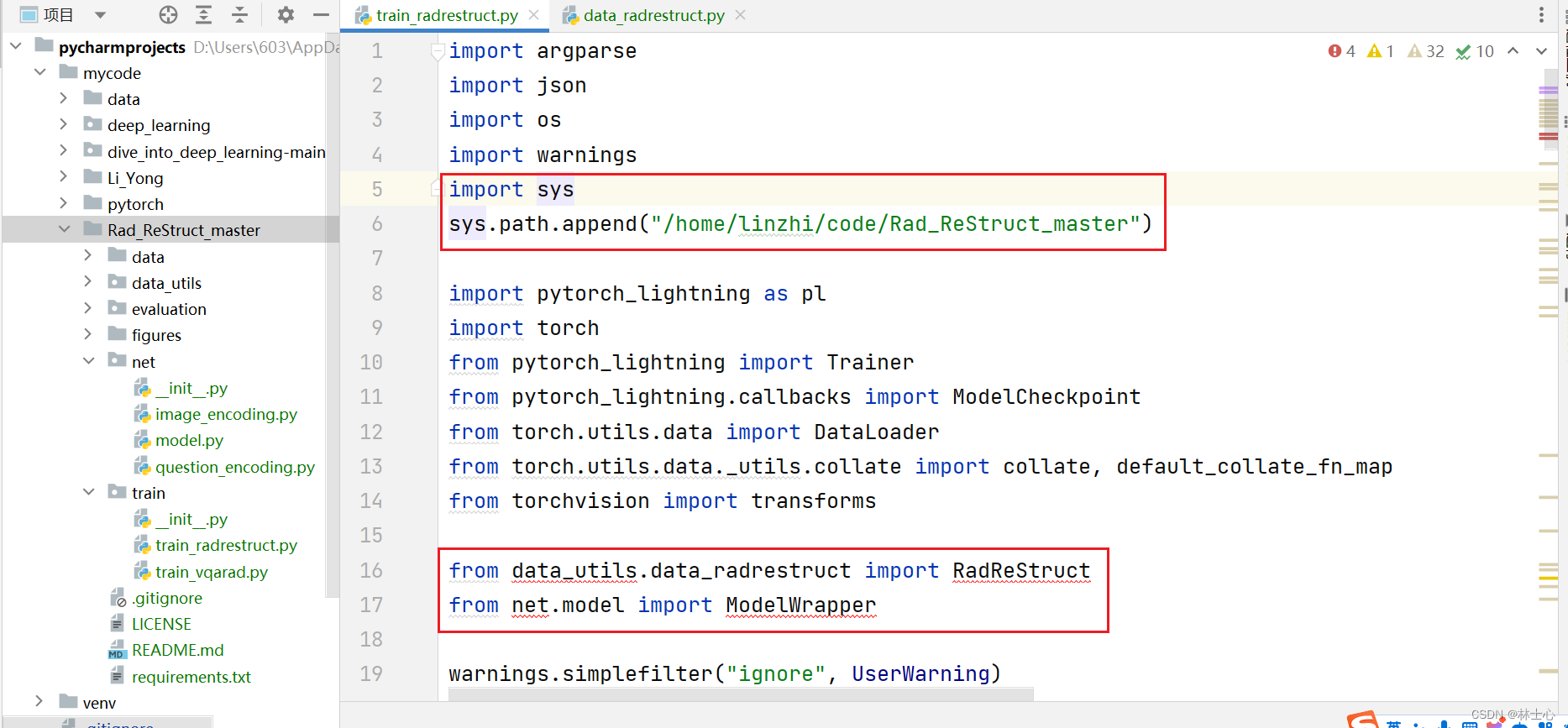
Task: Click UserWarning on line 19
Action: pos(920,673)
